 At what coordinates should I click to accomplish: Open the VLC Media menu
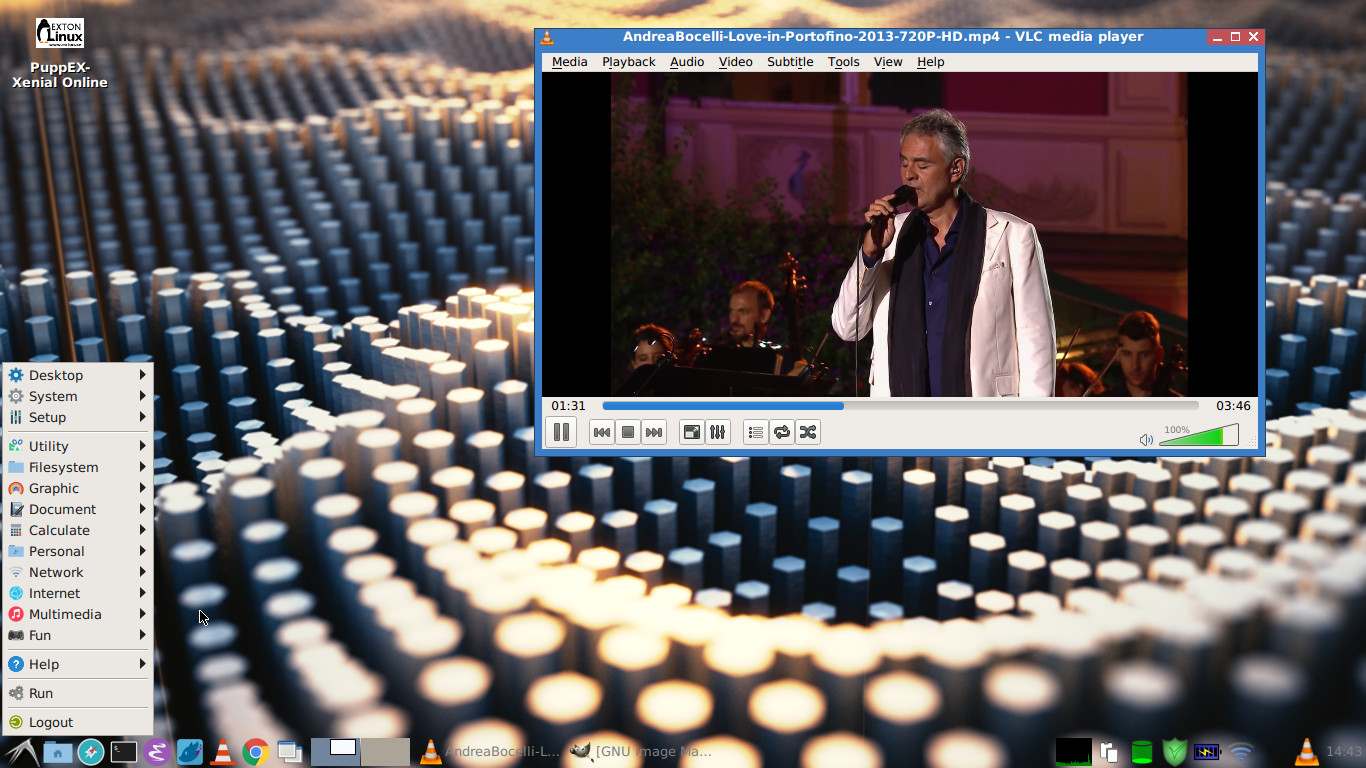(x=570, y=62)
